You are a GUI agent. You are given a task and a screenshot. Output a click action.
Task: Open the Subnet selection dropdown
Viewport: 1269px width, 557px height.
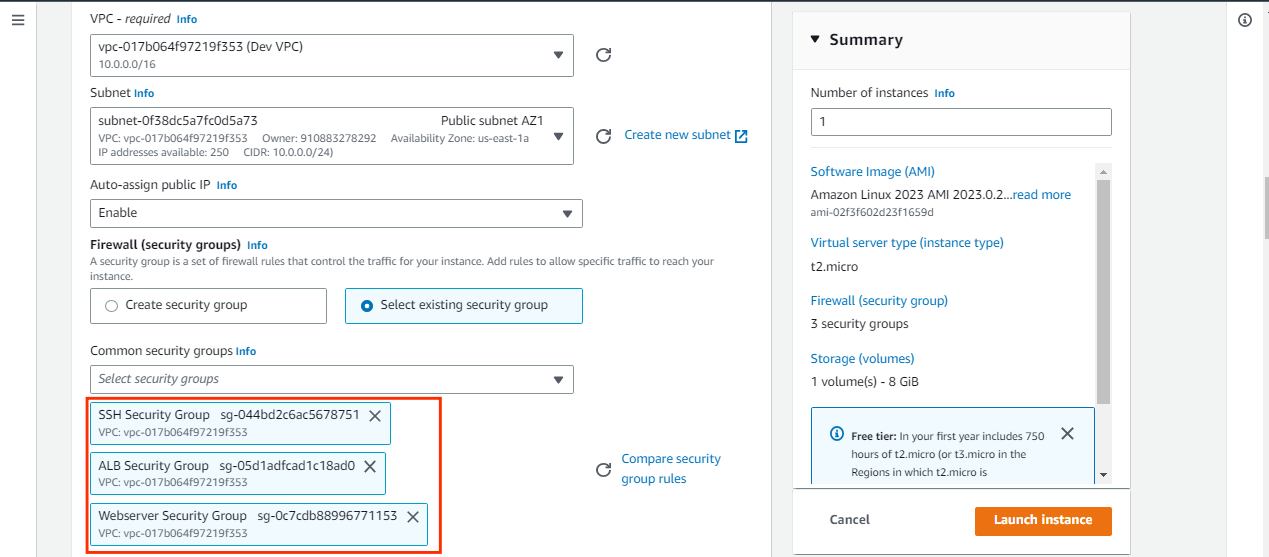pyautogui.click(x=332, y=136)
